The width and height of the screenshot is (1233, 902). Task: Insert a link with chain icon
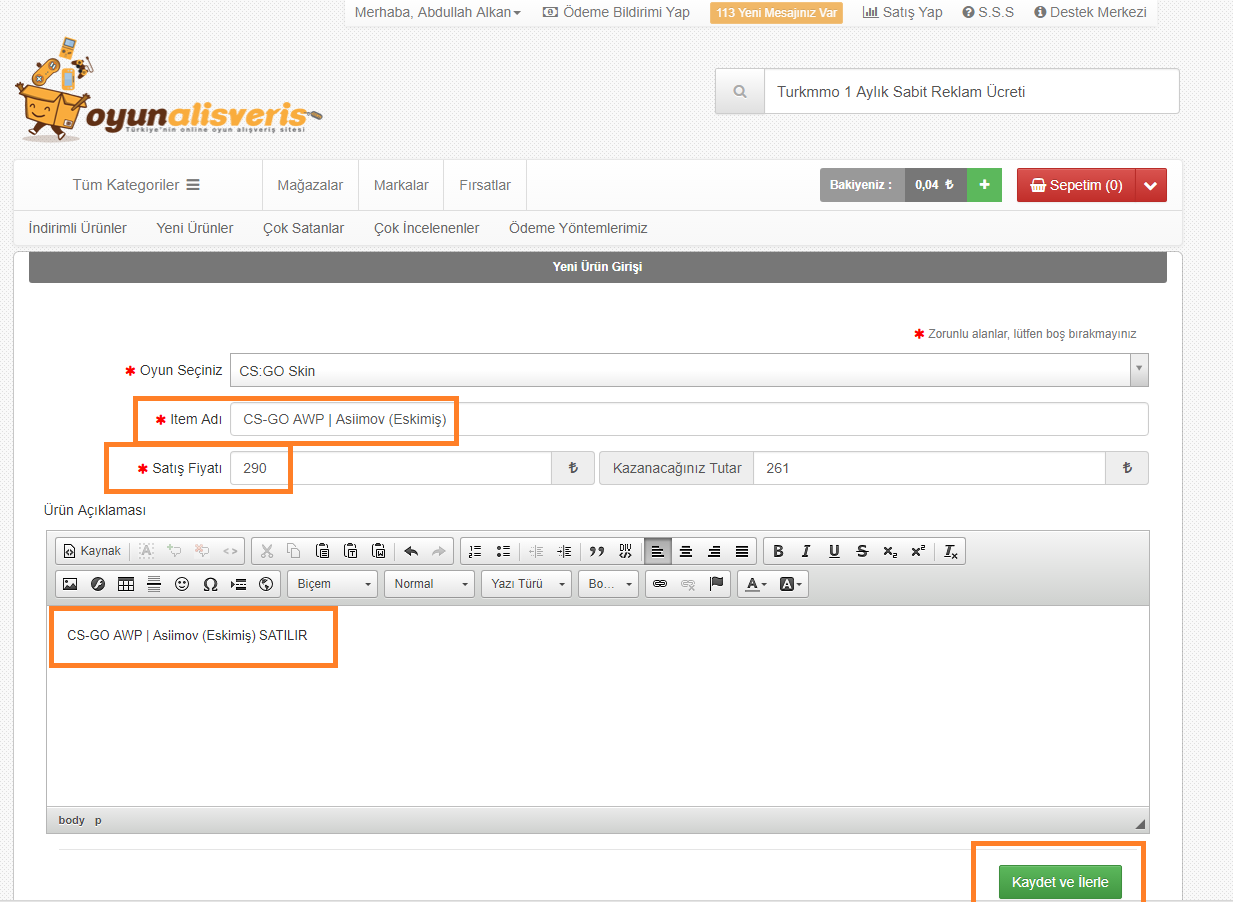659,583
